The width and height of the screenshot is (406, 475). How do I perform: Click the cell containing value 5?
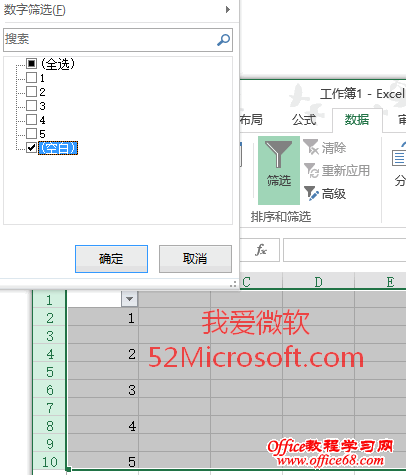pos(103,461)
